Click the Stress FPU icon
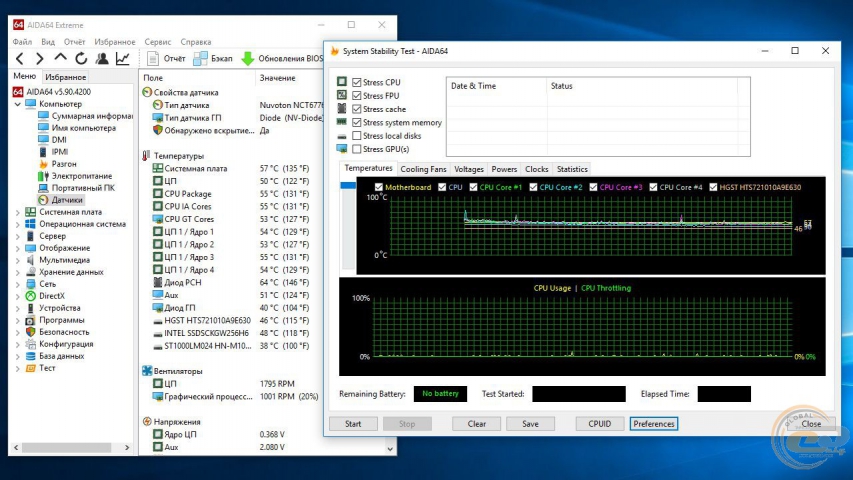The width and height of the screenshot is (853, 480). [x=342, y=95]
